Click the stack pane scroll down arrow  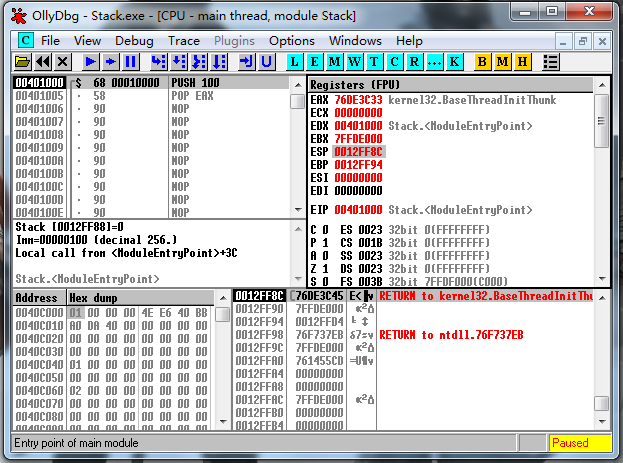coord(602,422)
